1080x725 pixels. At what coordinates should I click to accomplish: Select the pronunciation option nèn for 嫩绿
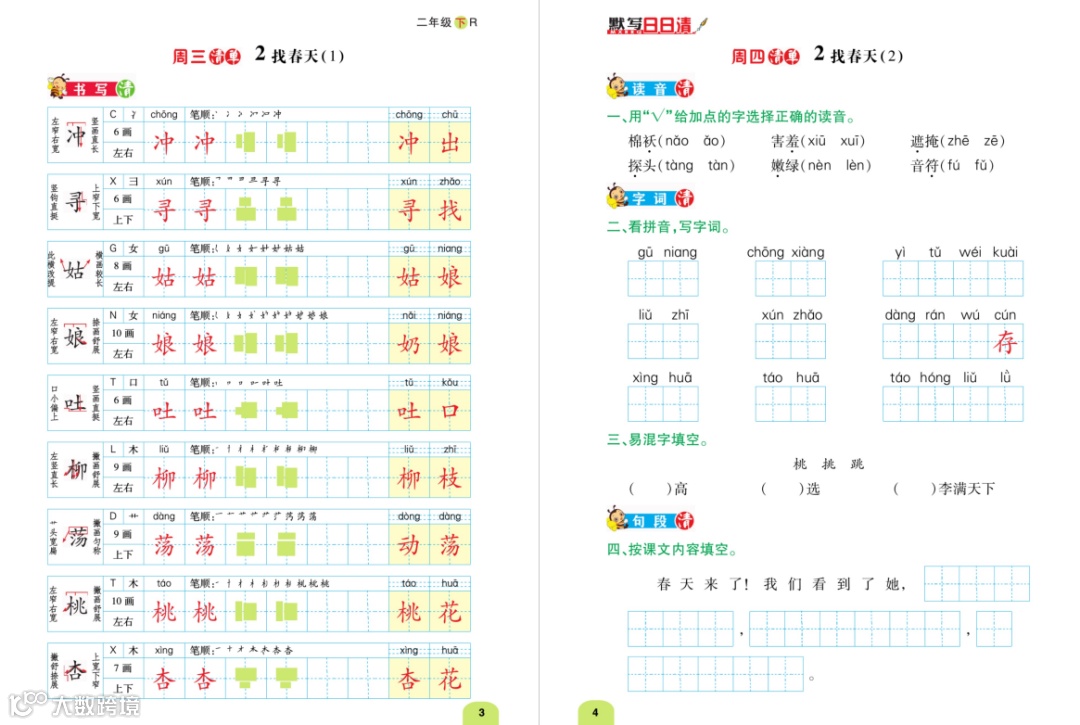coord(819,166)
